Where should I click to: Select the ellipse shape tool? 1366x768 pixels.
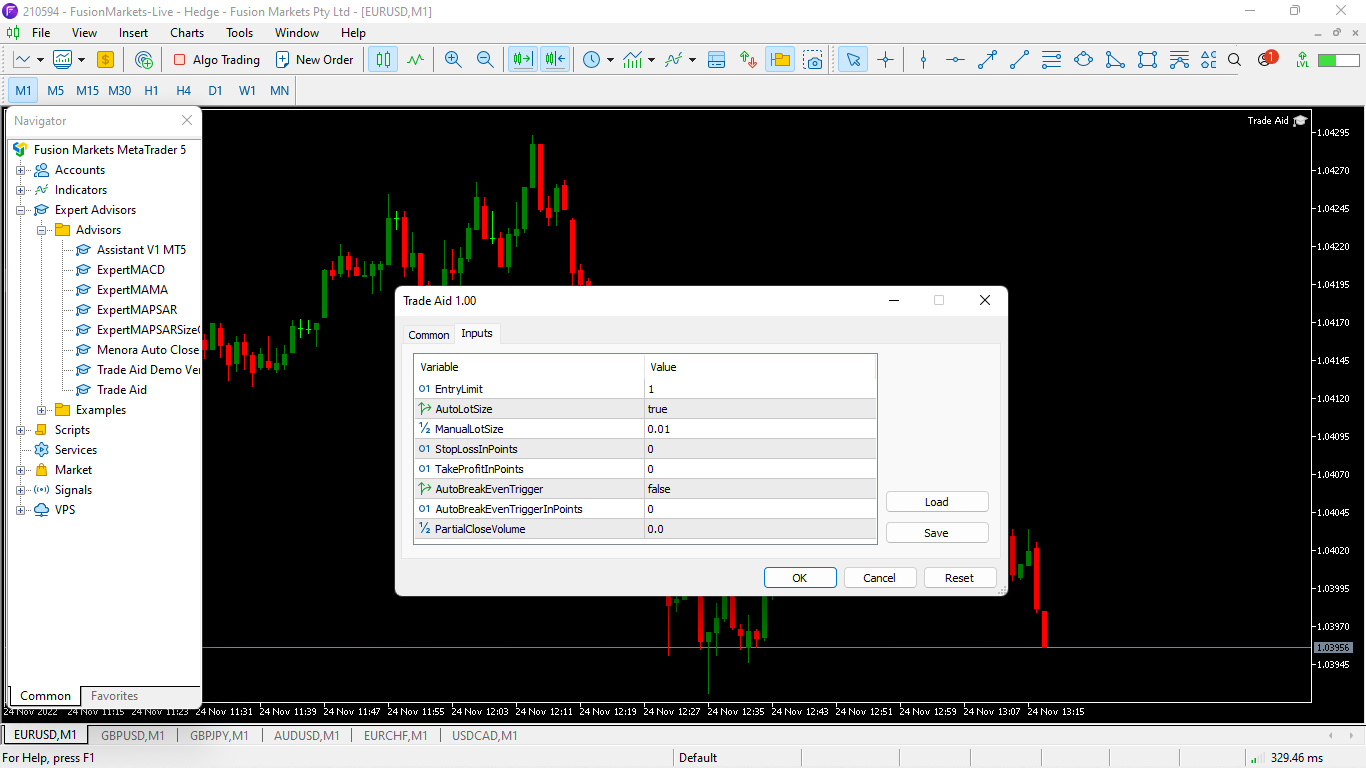tap(1083, 60)
